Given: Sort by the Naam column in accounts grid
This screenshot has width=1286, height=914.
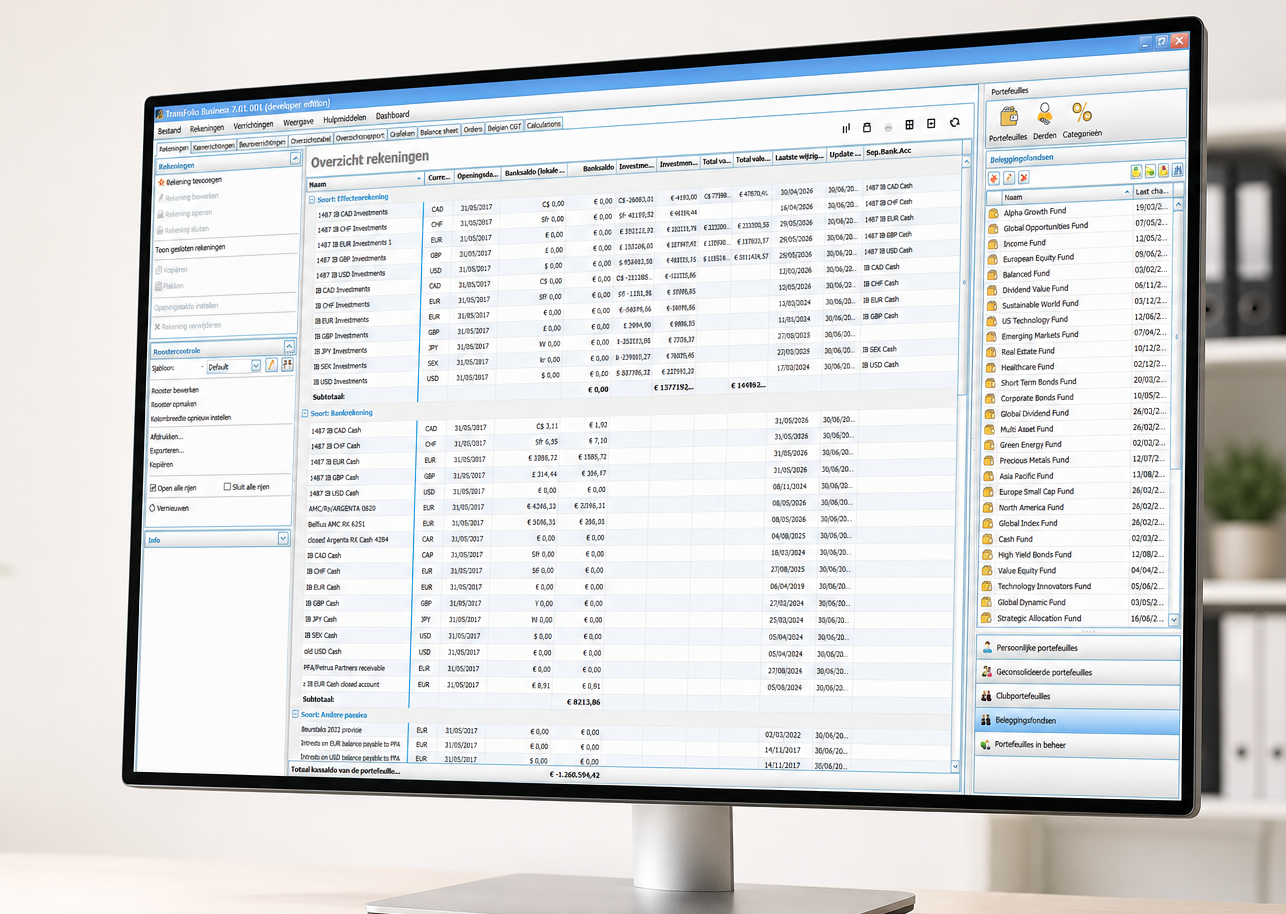Looking at the screenshot, I should 365,182.
